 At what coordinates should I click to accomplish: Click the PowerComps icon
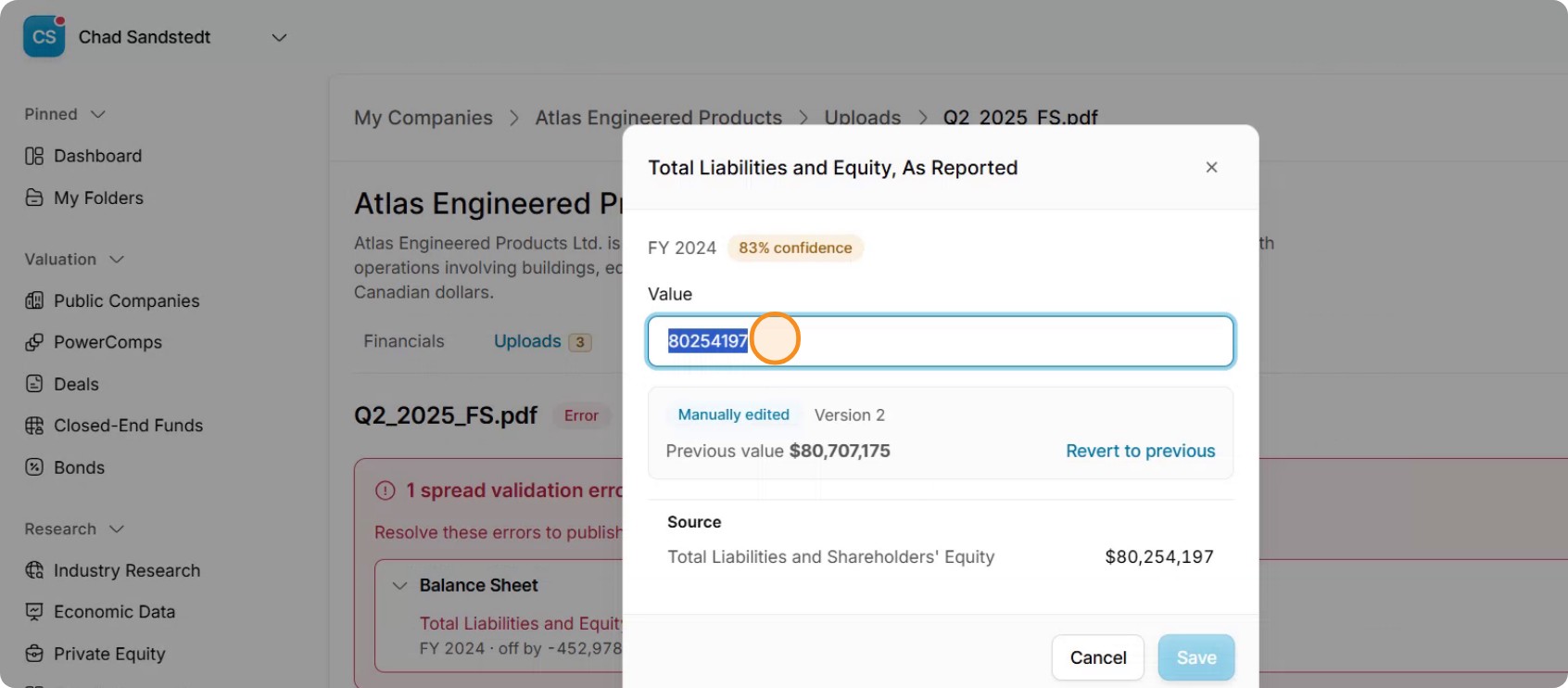pos(34,342)
